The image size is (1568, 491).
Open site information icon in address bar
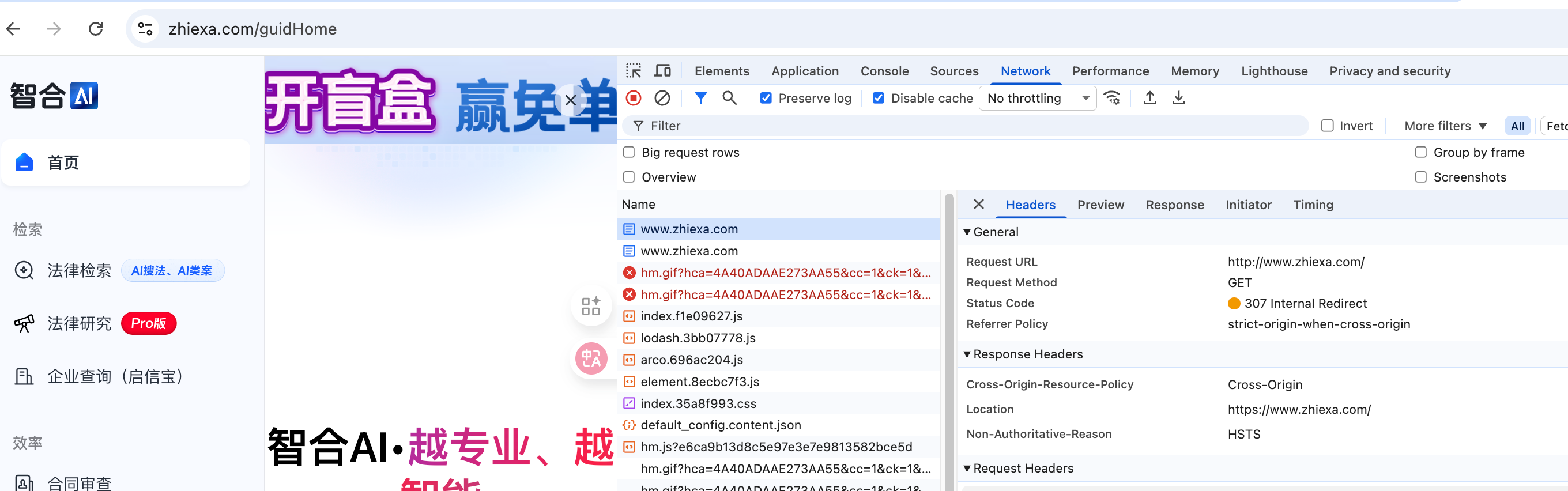coord(145,29)
